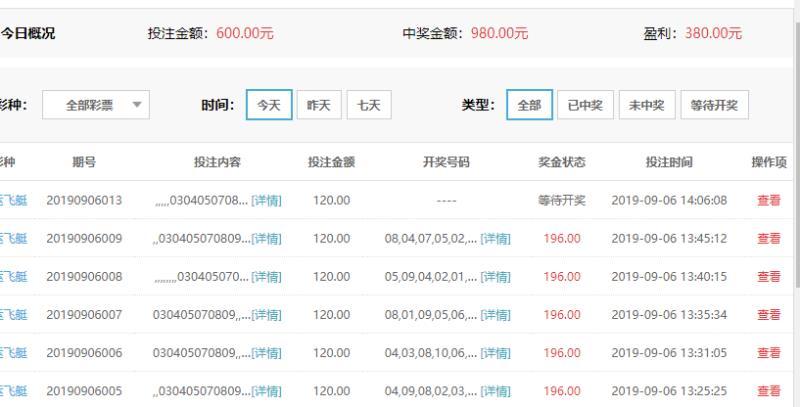Click the 奖金状态 column header

561,162
